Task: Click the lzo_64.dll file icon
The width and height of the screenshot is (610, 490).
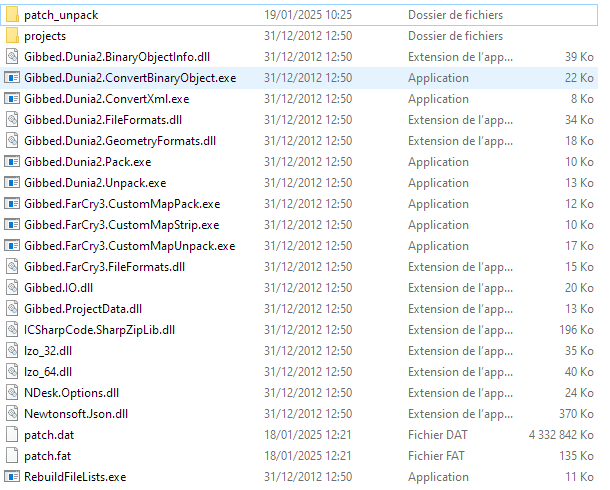Action: click(x=12, y=372)
